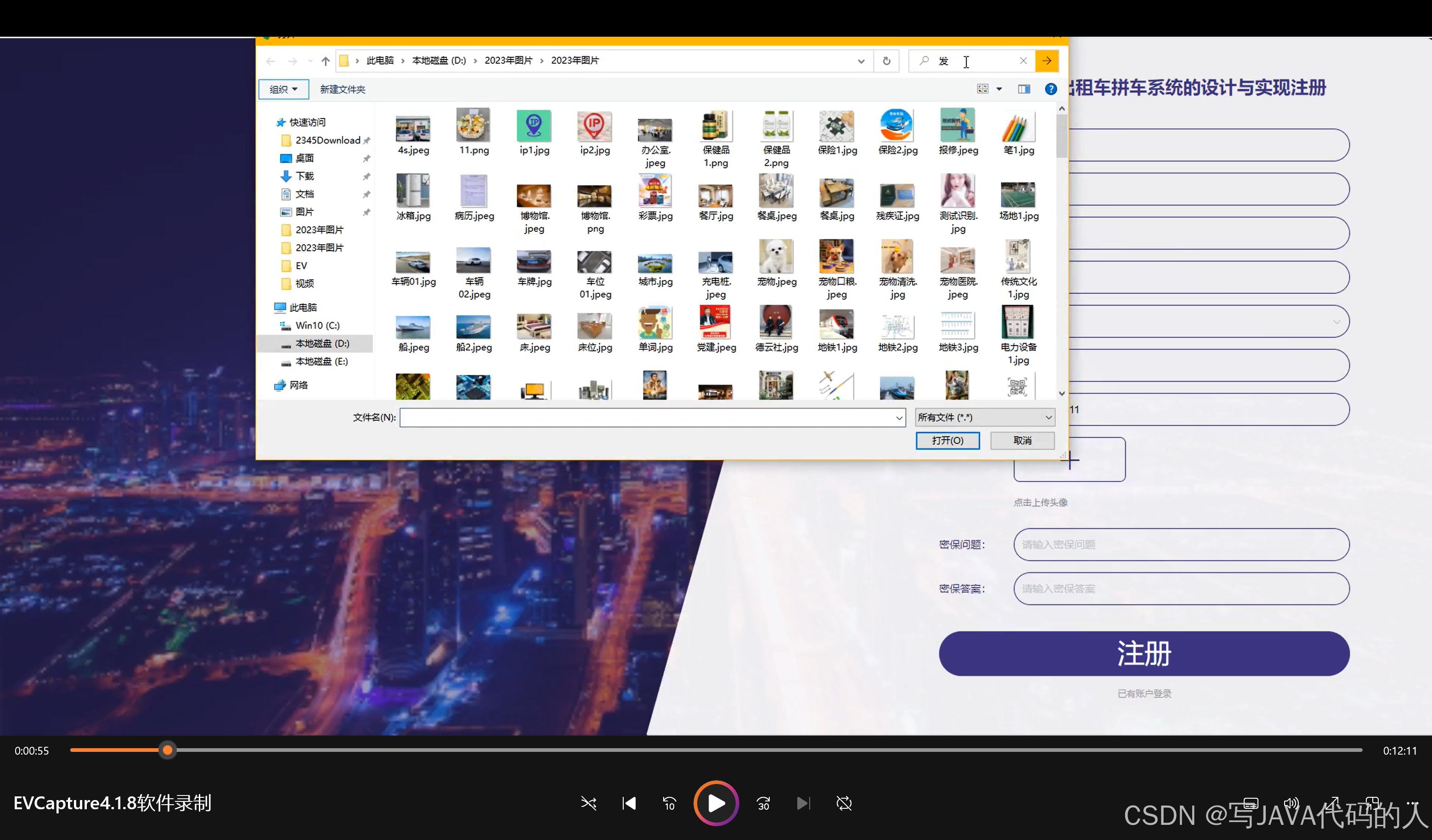The width and height of the screenshot is (1432, 840).
Task: Expand address bar history dropdown
Action: point(861,61)
